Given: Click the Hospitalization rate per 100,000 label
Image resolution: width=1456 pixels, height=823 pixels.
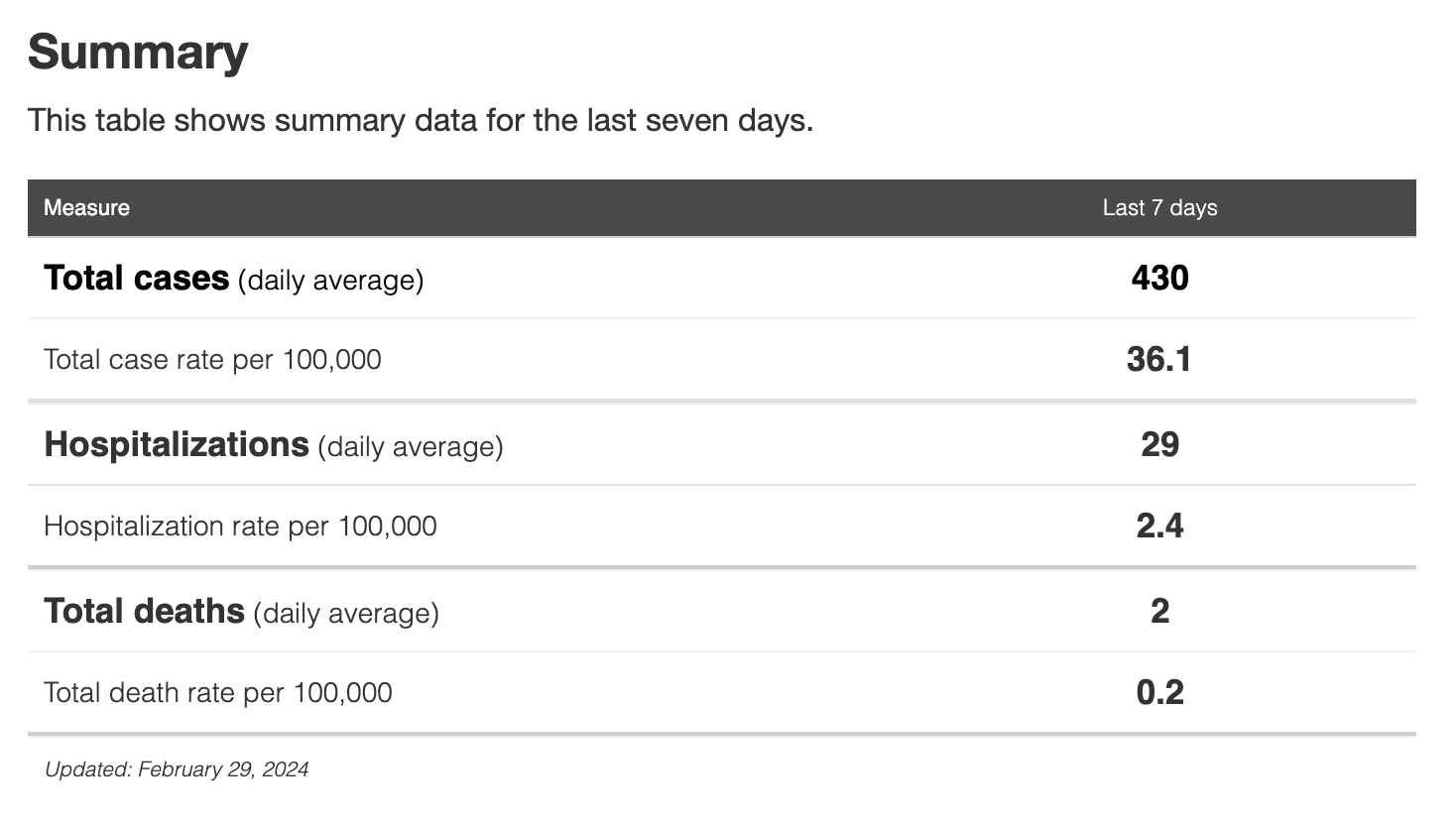Looking at the screenshot, I should 240,527.
